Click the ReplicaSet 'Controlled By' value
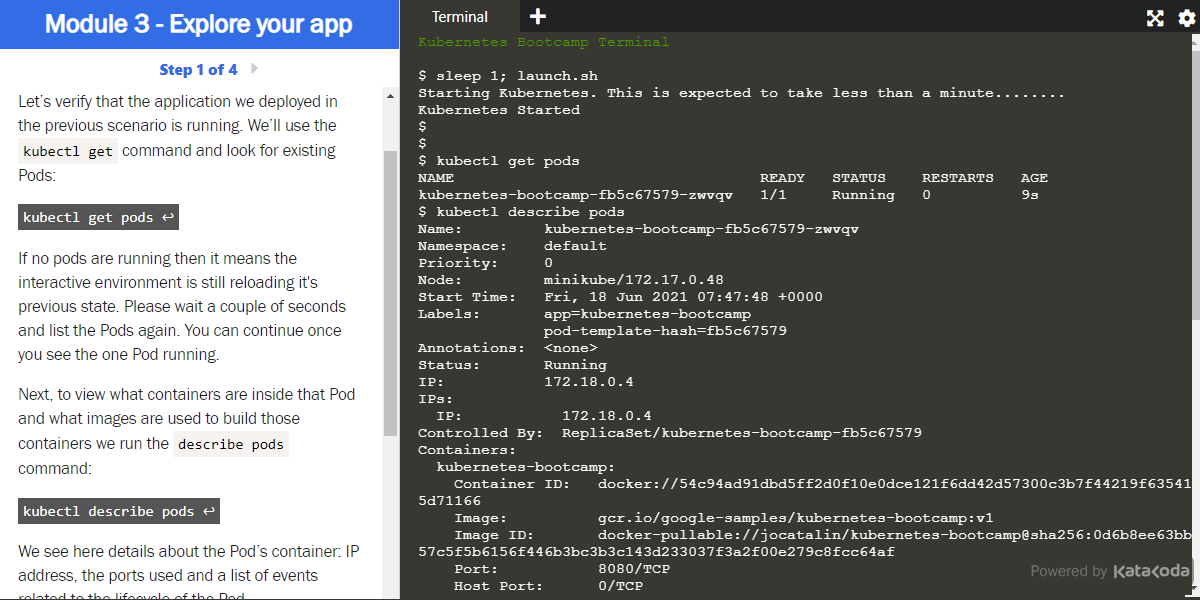The image size is (1200, 600). (x=742, y=433)
